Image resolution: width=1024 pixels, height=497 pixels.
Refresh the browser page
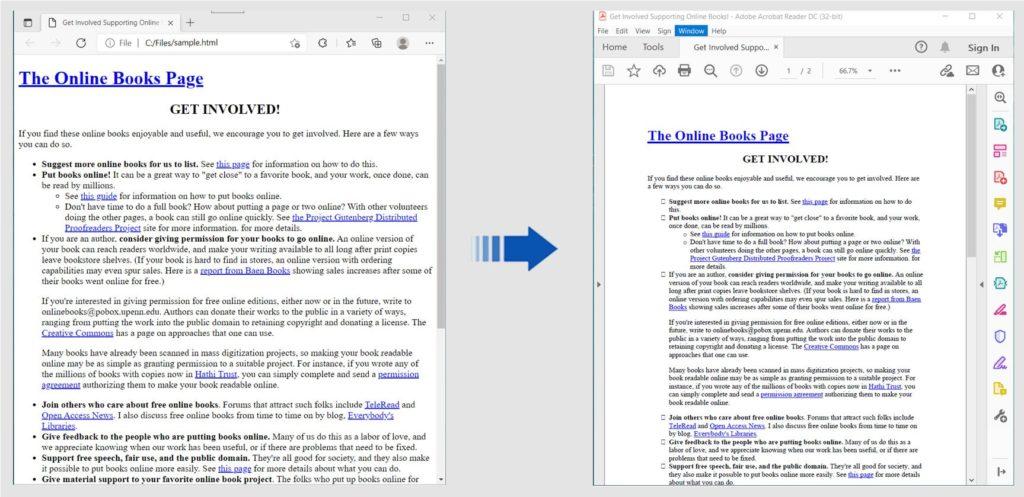(79, 43)
